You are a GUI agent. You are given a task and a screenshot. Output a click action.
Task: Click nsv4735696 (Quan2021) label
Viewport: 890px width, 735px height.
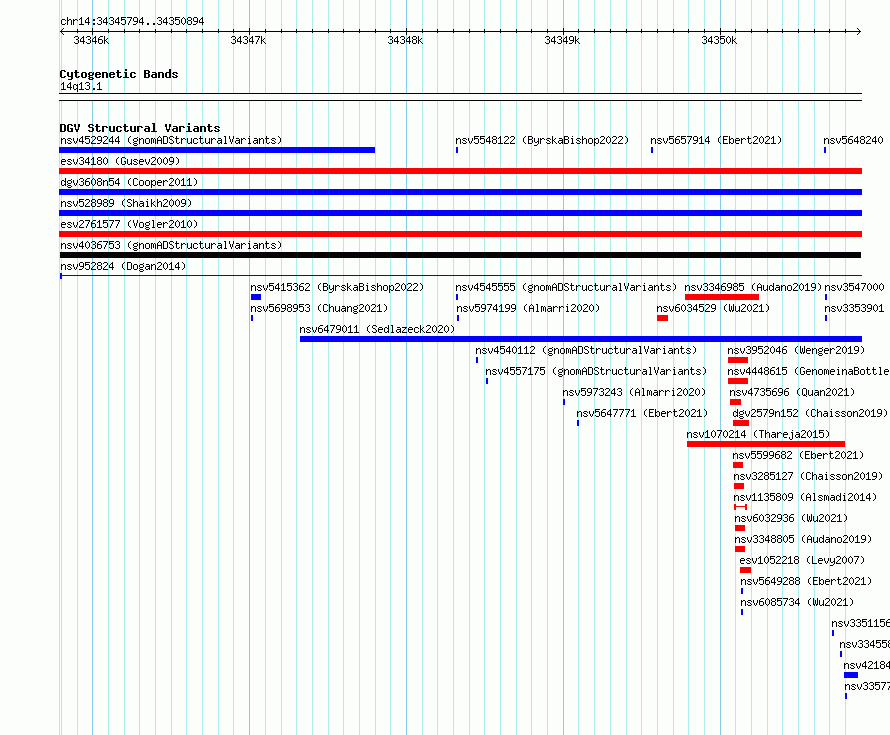coord(792,392)
